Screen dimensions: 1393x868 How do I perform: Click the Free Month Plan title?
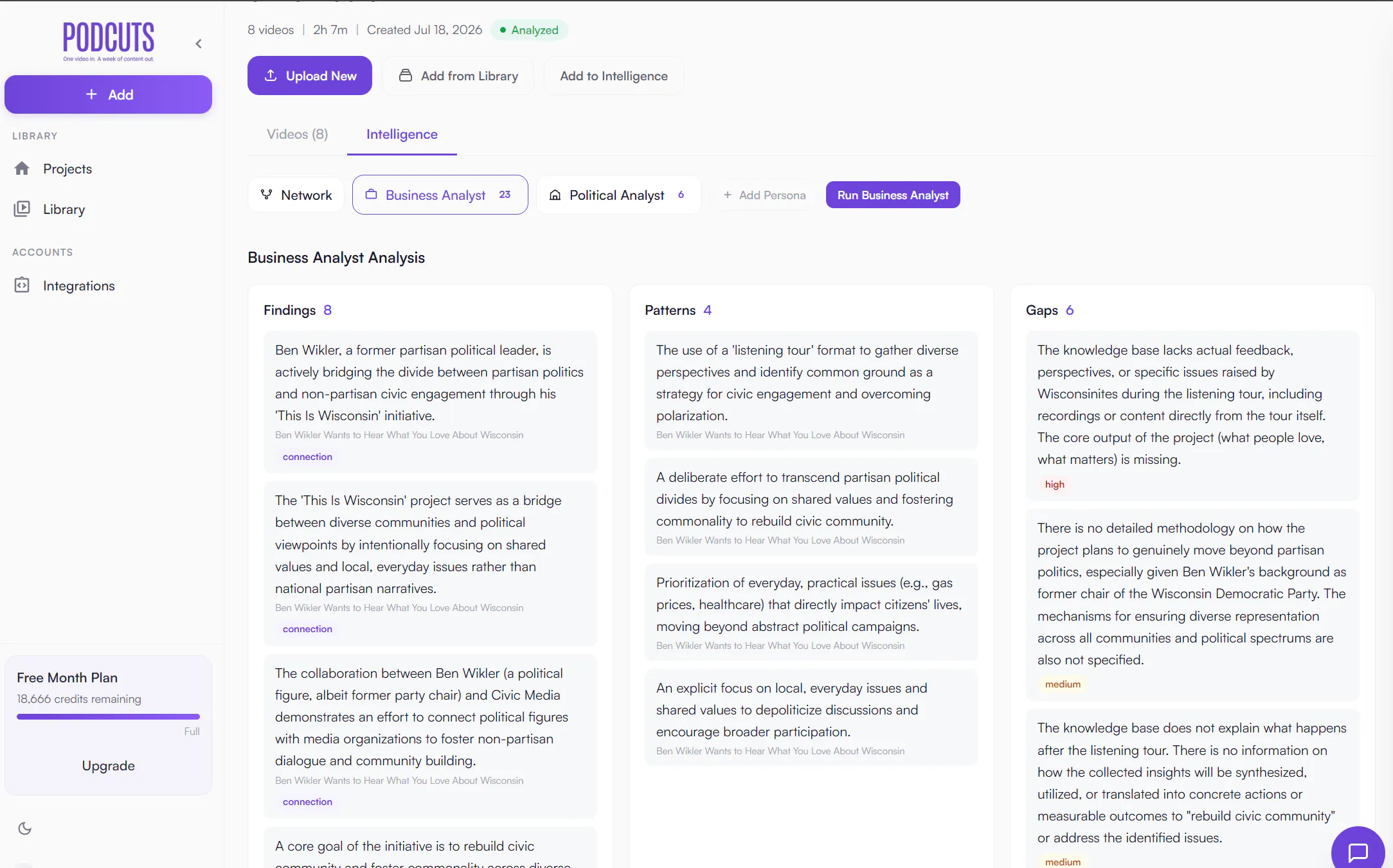pos(67,678)
